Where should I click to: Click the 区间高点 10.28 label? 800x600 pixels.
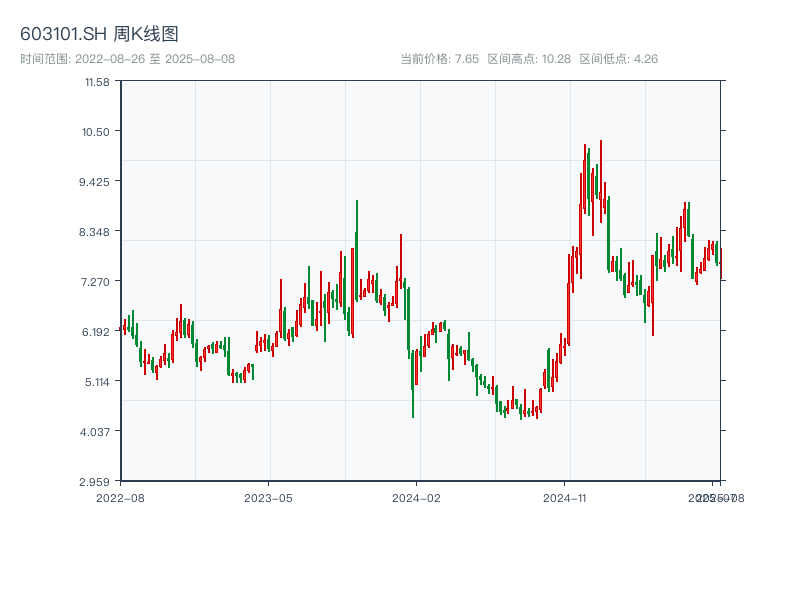tap(529, 59)
